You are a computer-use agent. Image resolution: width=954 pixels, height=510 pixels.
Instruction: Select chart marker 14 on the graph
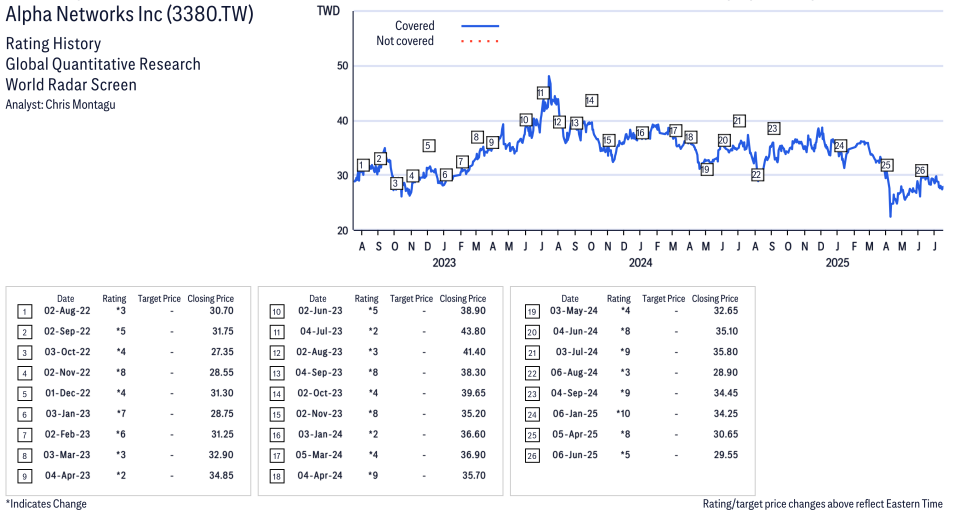(591, 100)
